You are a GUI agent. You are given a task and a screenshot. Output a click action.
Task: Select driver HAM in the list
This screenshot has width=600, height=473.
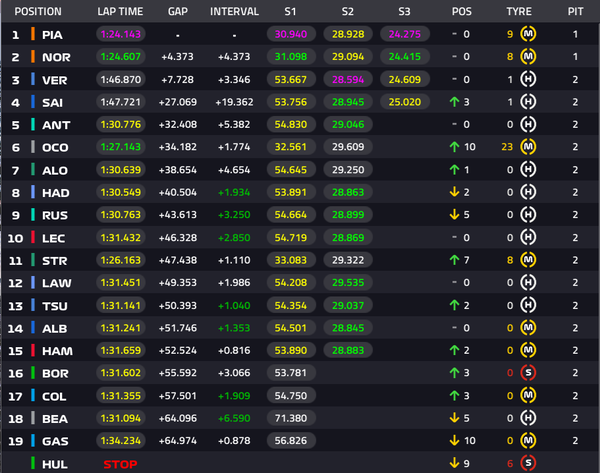point(57,351)
